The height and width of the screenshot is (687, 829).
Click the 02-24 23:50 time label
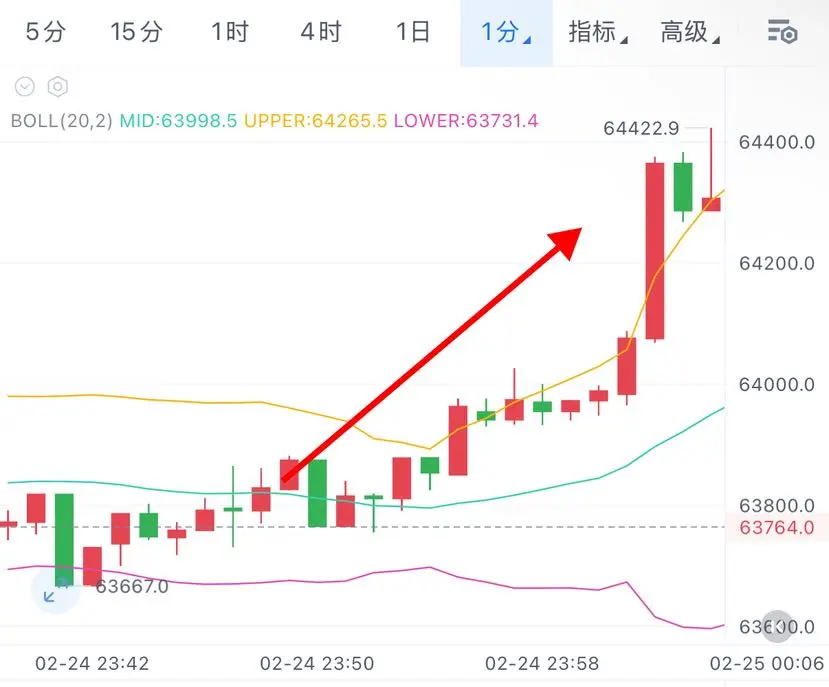(317, 663)
